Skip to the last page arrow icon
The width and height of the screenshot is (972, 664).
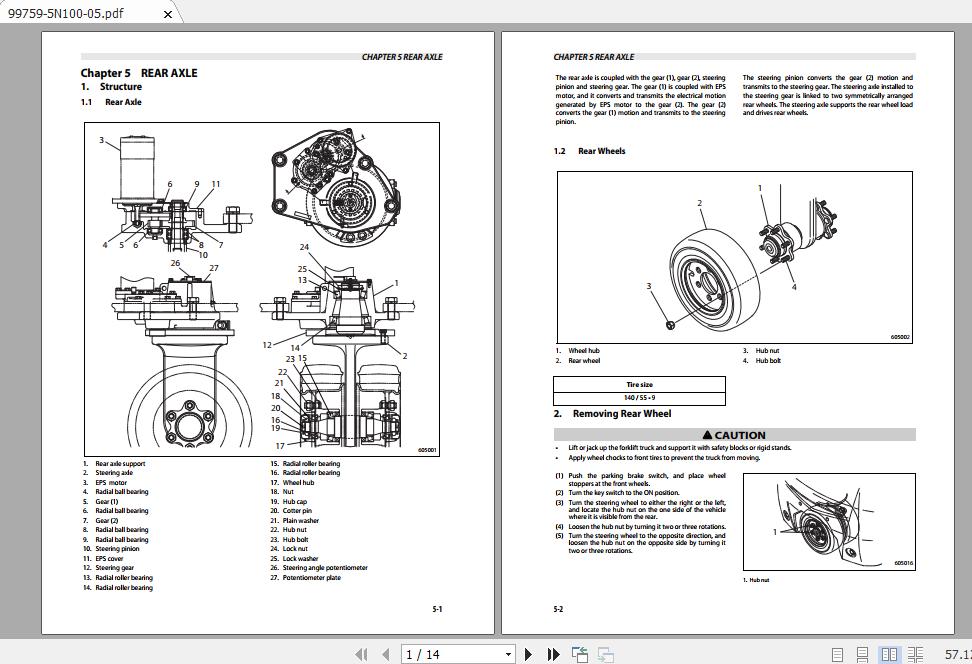[553, 653]
